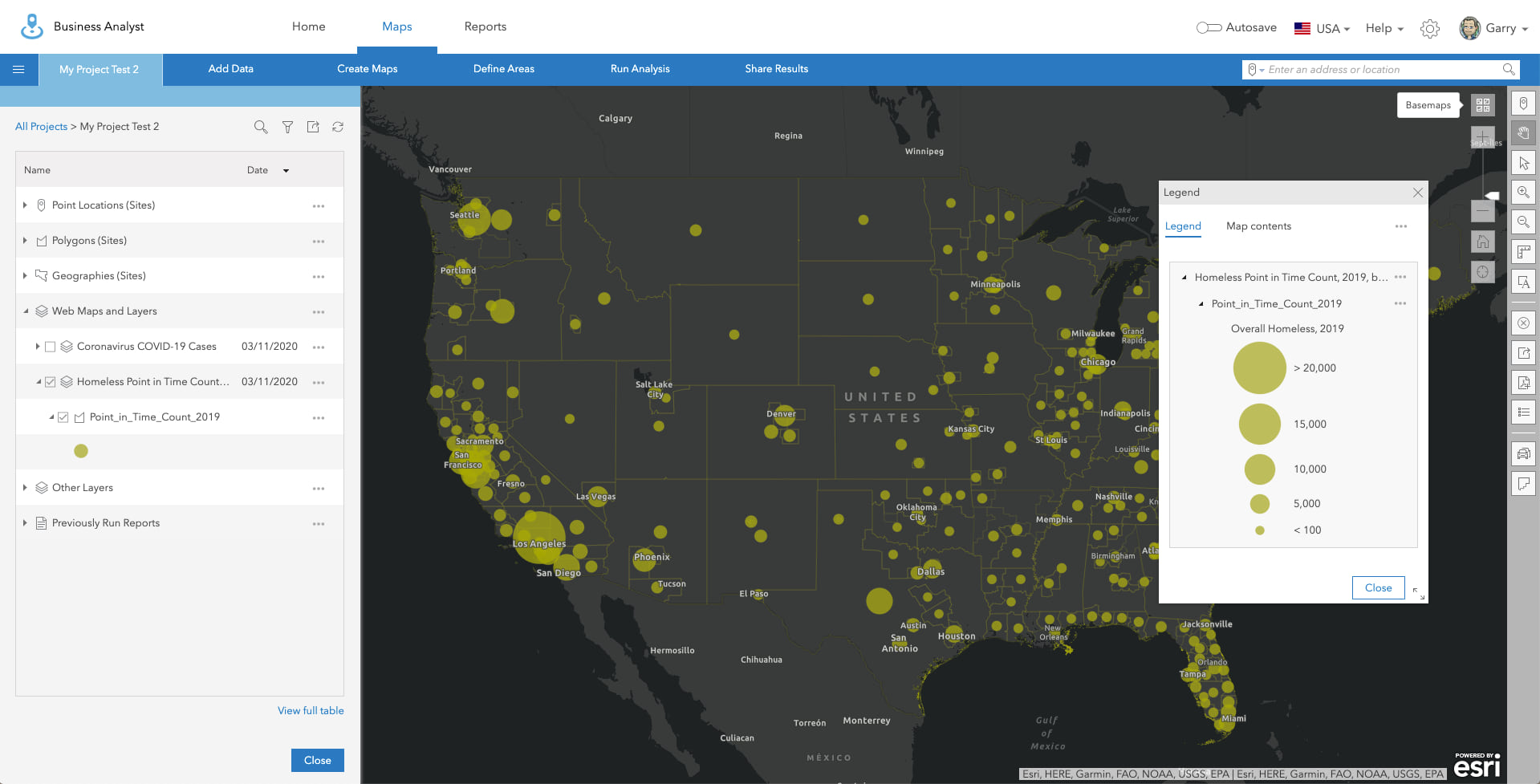Open the Create Maps menu
The width and height of the screenshot is (1540, 784).
[x=368, y=69]
